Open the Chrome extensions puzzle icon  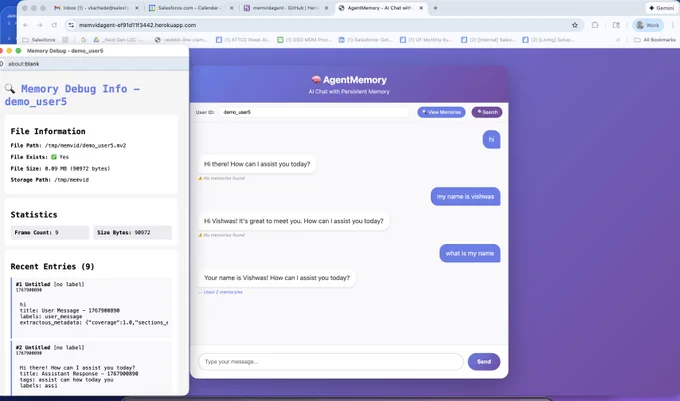coord(595,25)
